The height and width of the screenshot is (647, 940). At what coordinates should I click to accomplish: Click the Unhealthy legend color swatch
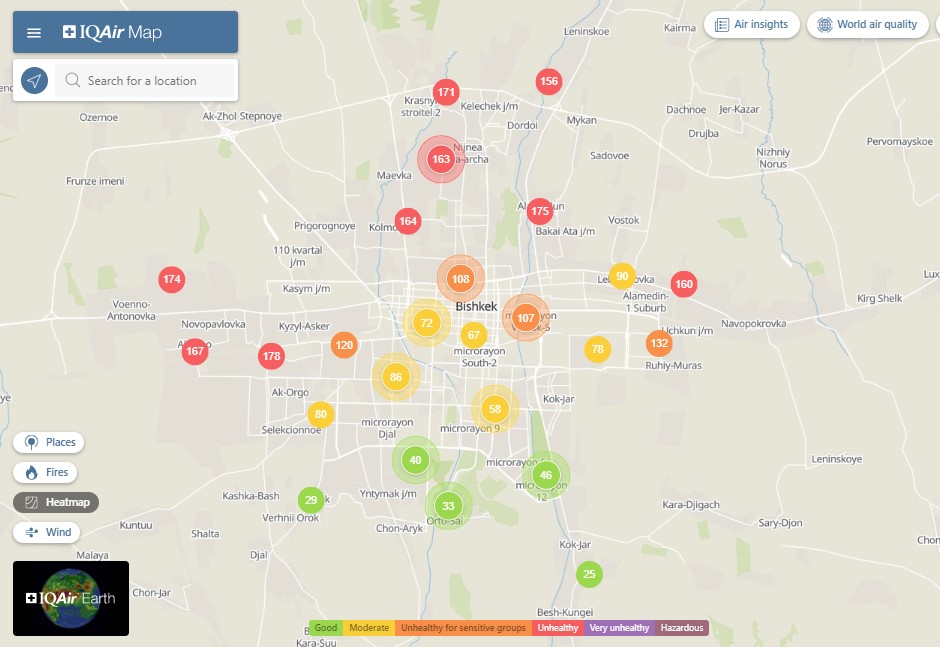coord(557,628)
